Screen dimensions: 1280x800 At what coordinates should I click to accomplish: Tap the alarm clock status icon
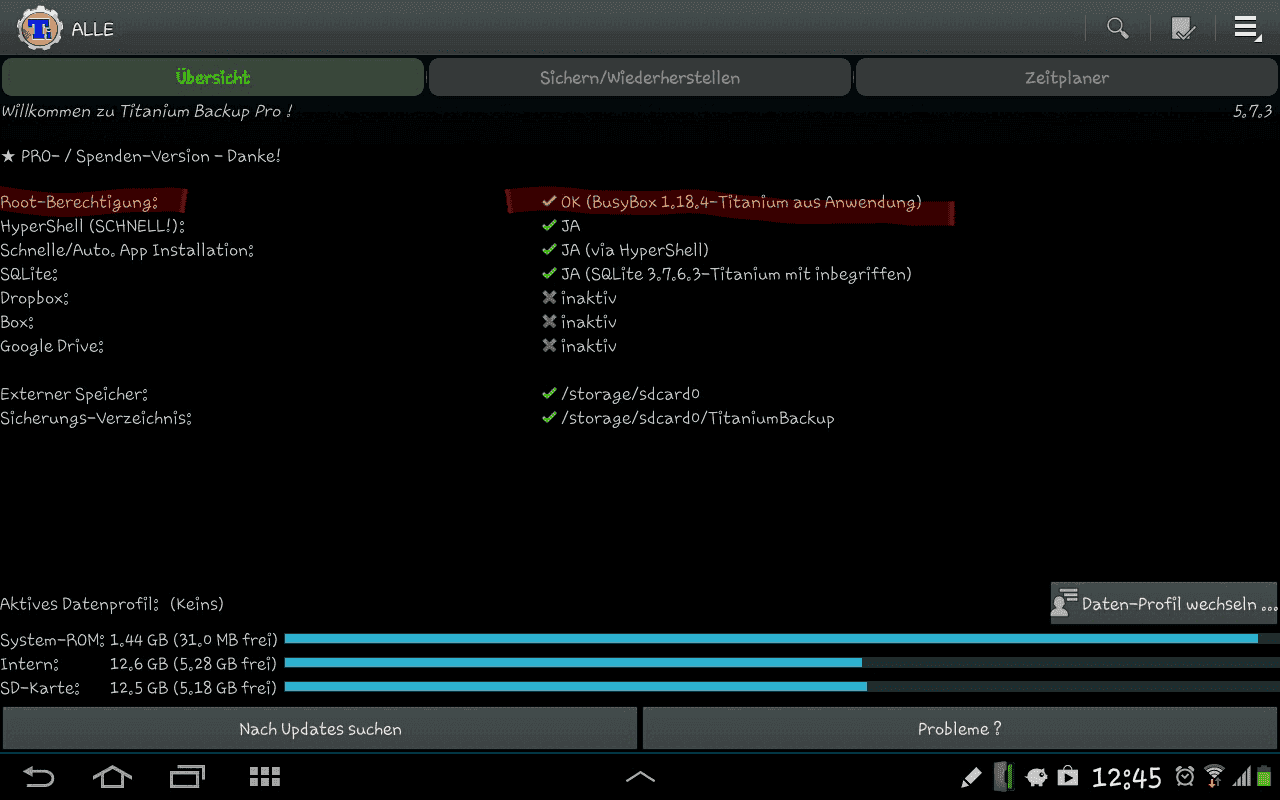pos(1185,777)
